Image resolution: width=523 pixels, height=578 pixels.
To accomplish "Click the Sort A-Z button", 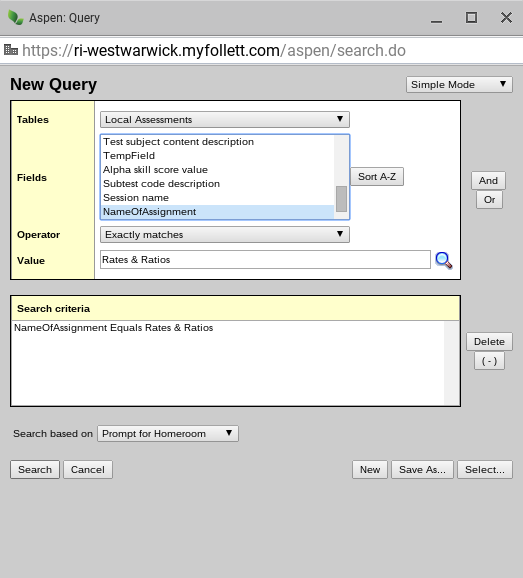I will coord(377,177).
